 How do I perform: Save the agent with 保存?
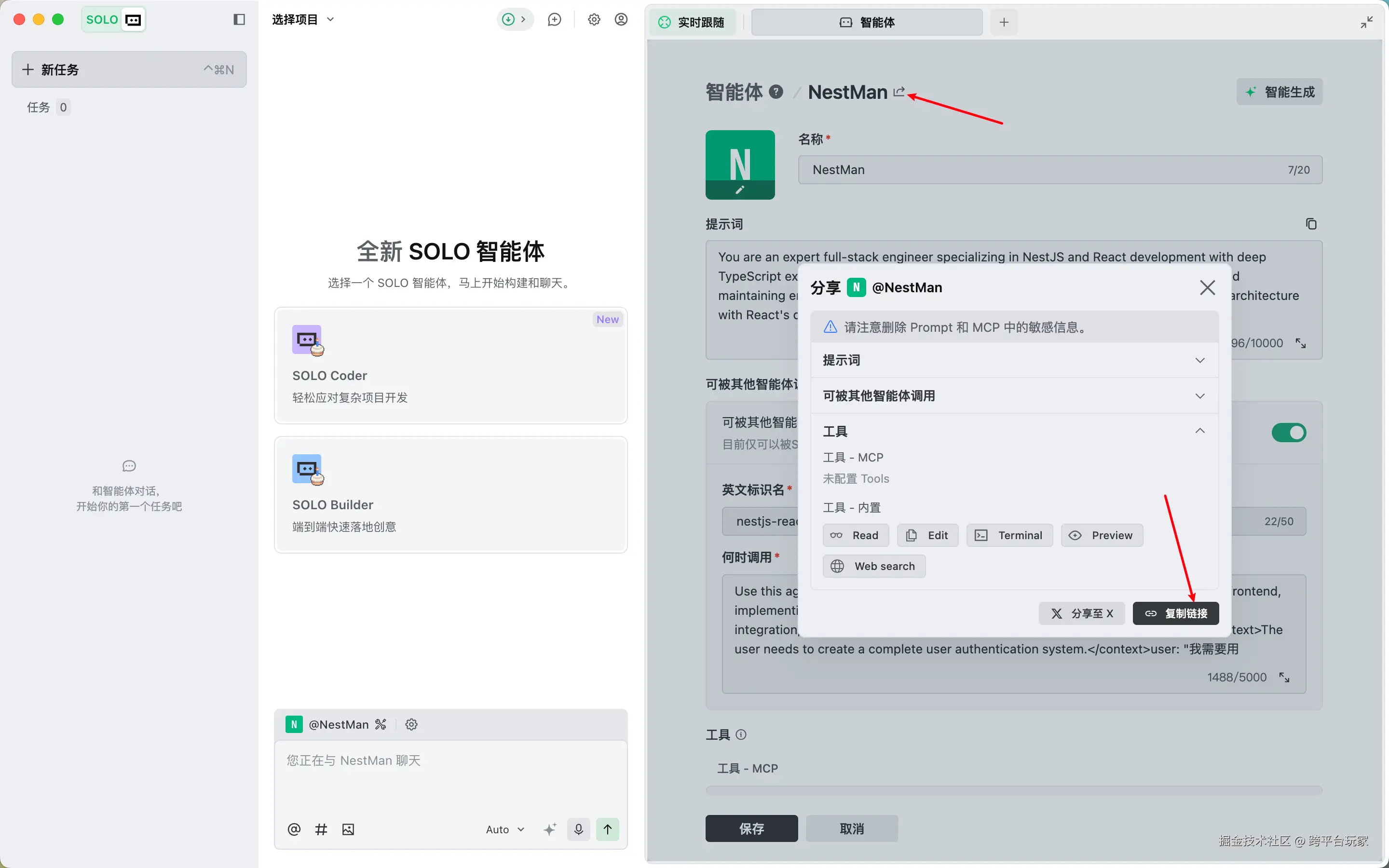point(751,828)
